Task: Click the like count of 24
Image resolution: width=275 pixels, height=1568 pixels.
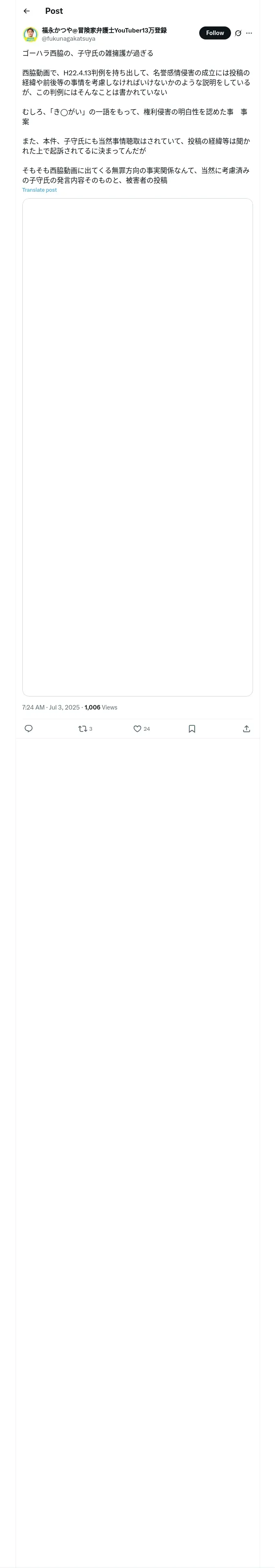Action: coord(146,729)
